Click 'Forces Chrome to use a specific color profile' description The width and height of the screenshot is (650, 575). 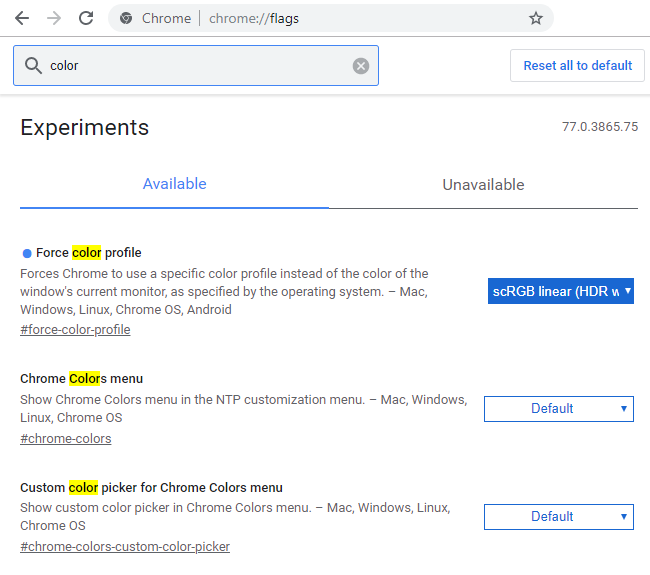click(x=224, y=291)
